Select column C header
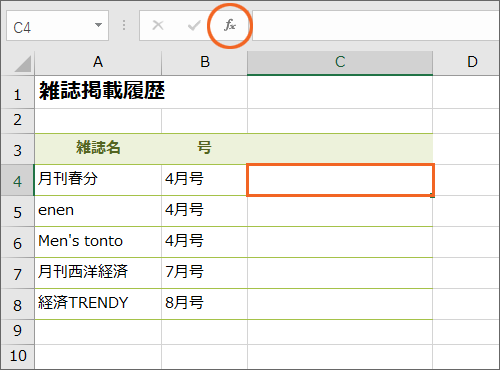This screenshot has height=370, width=500. click(x=340, y=63)
